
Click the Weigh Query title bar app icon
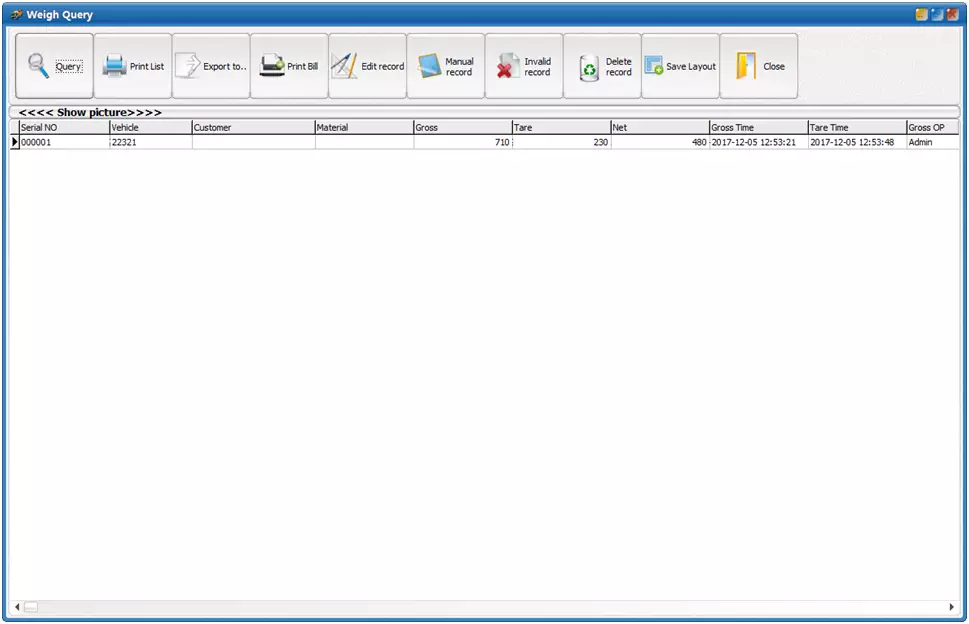(x=16, y=14)
